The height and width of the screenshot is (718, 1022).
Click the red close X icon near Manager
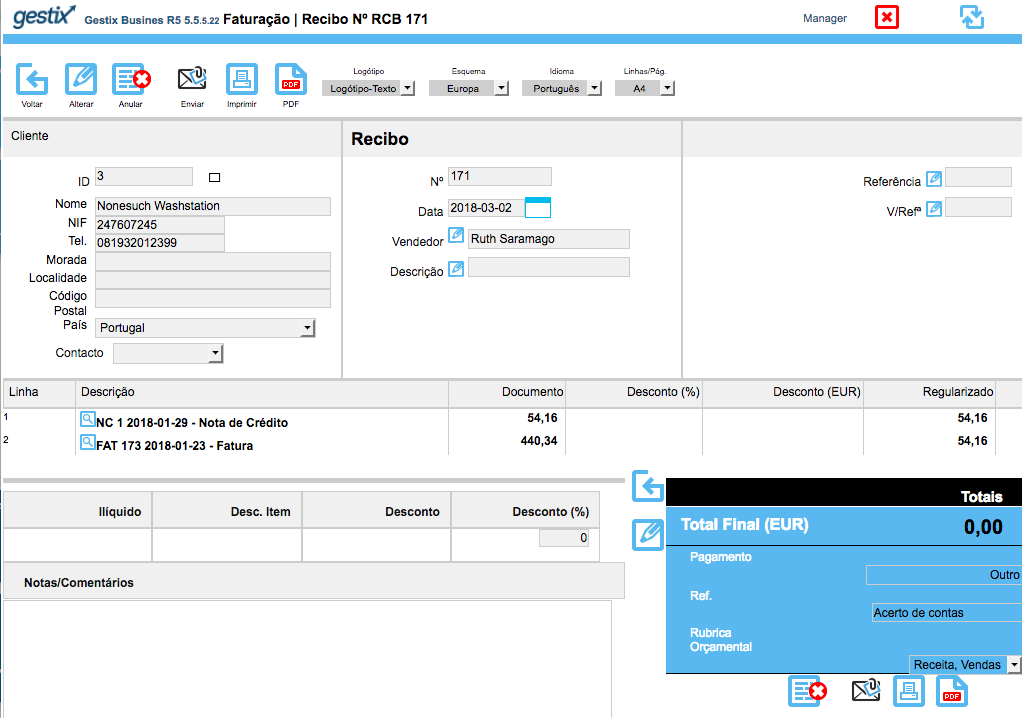[x=886, y=17]
